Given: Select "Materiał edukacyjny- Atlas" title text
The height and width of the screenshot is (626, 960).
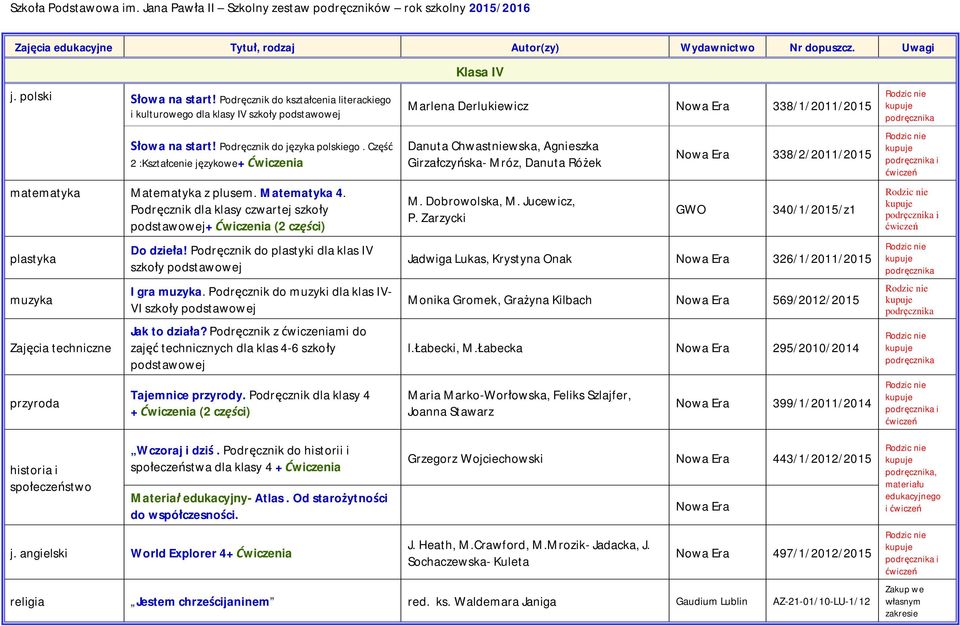Looking at the screenshot, I should click(207, 498).
